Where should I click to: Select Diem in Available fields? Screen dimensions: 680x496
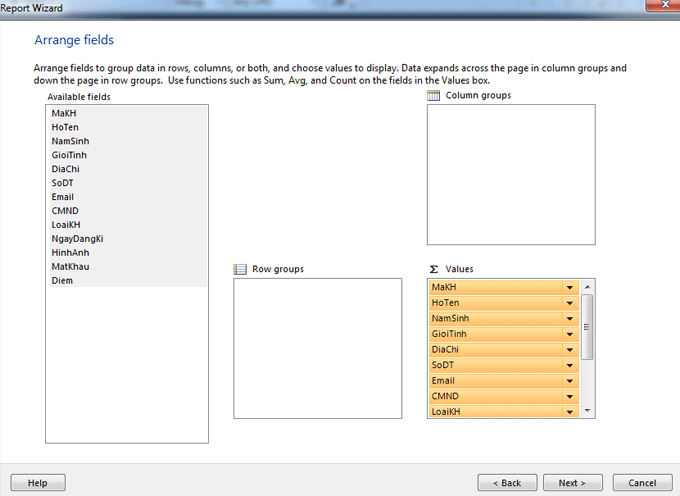(128, 281)
